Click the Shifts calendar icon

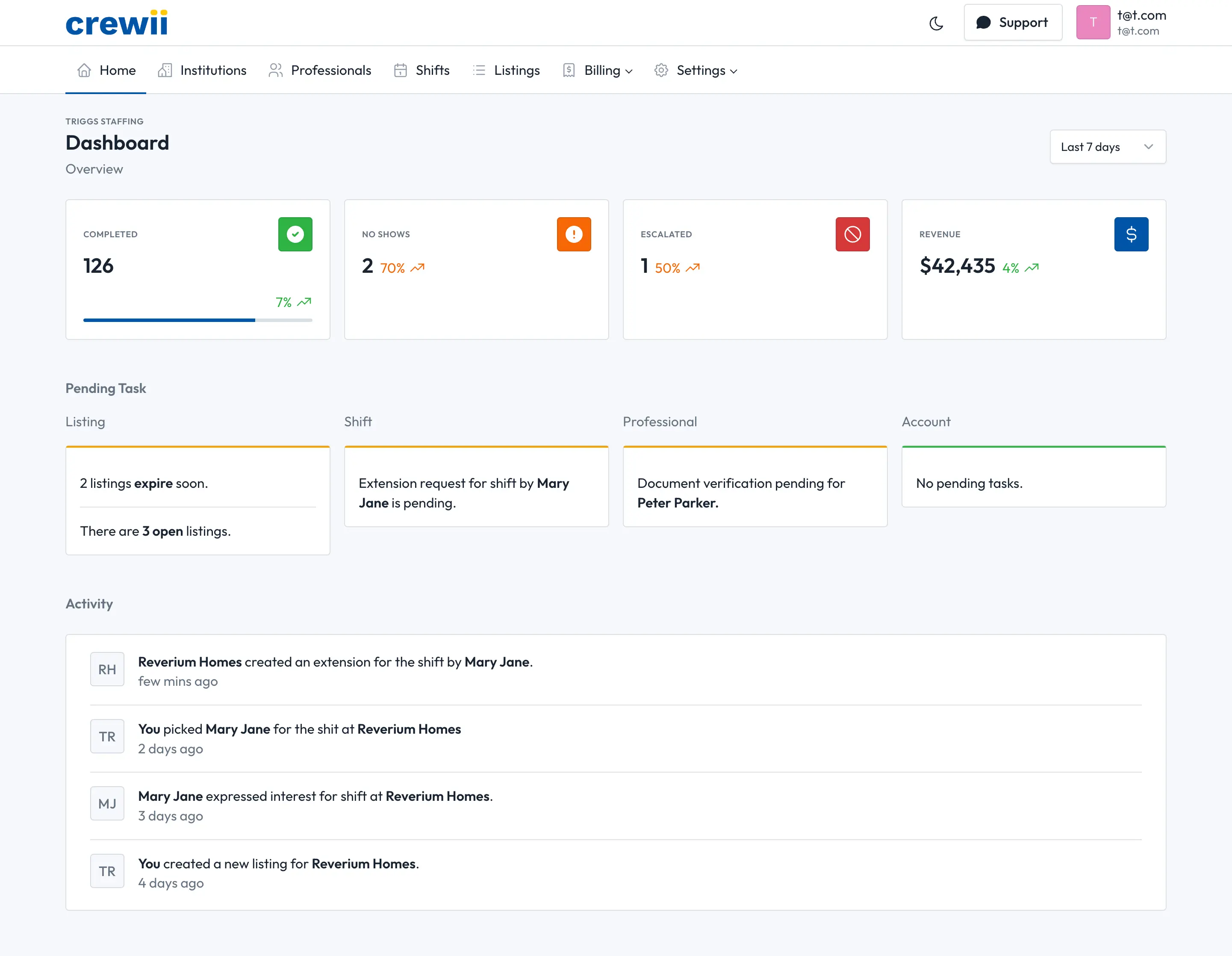(x=401, y=71)
